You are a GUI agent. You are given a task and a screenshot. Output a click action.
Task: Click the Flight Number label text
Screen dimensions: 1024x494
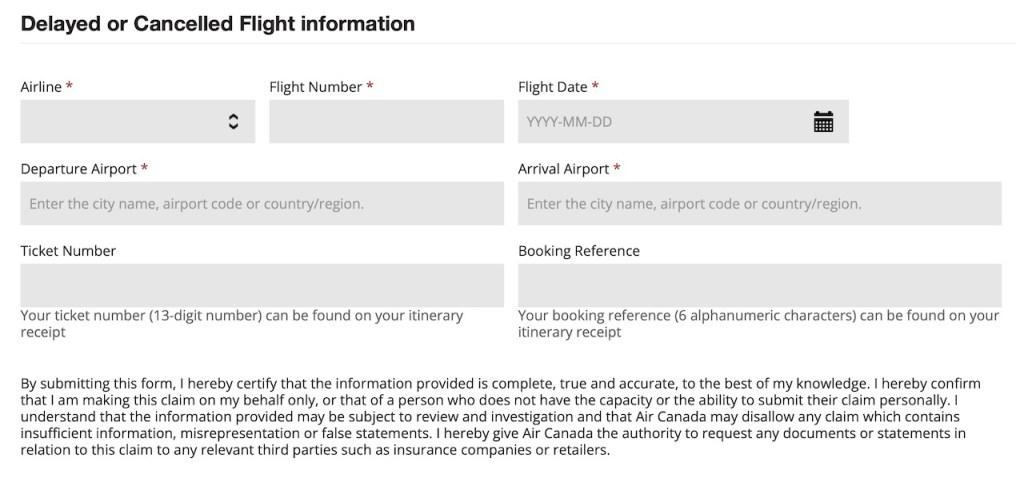(316, 87)
